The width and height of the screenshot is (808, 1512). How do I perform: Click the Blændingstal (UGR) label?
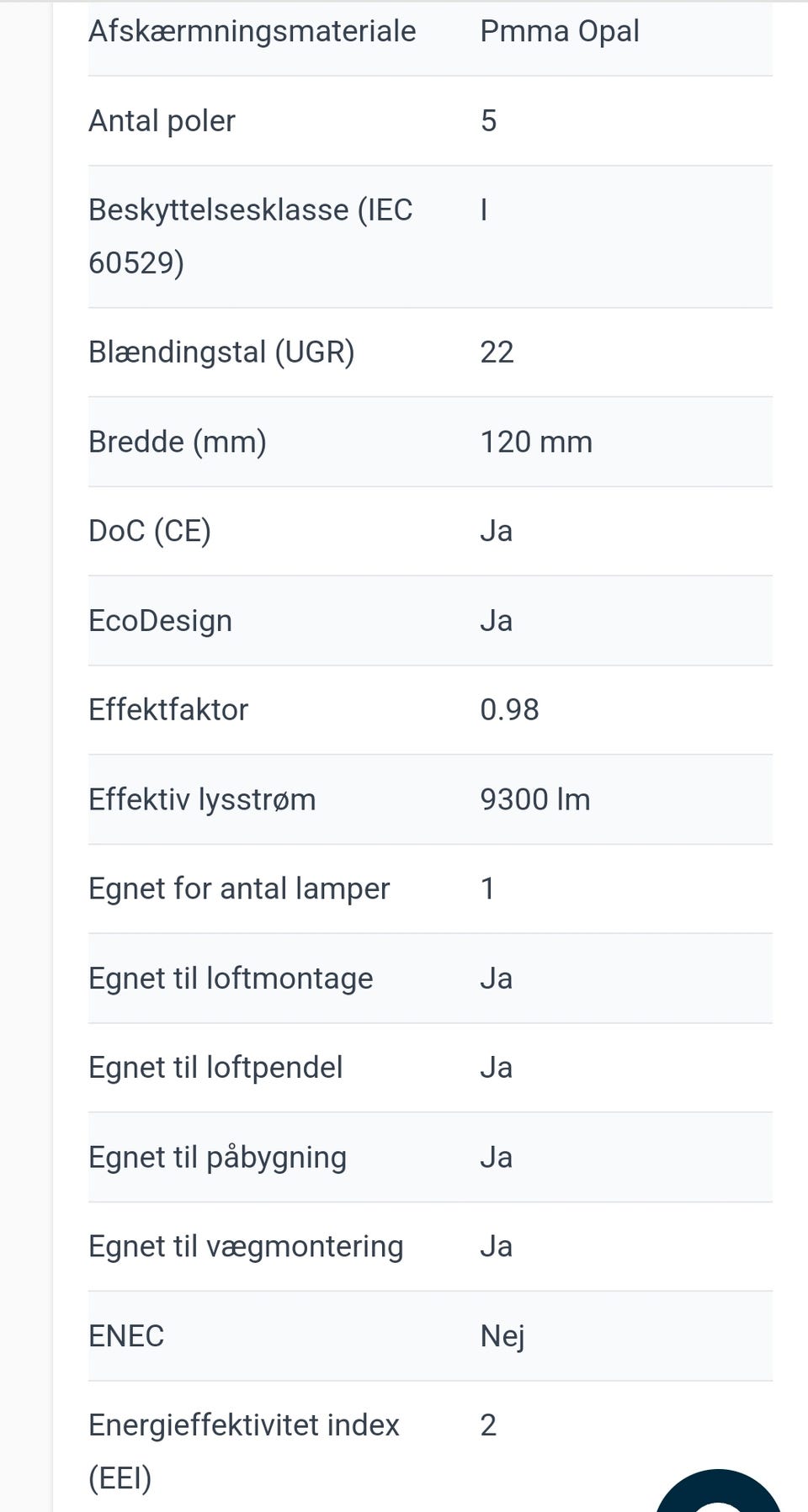[221, 352]
